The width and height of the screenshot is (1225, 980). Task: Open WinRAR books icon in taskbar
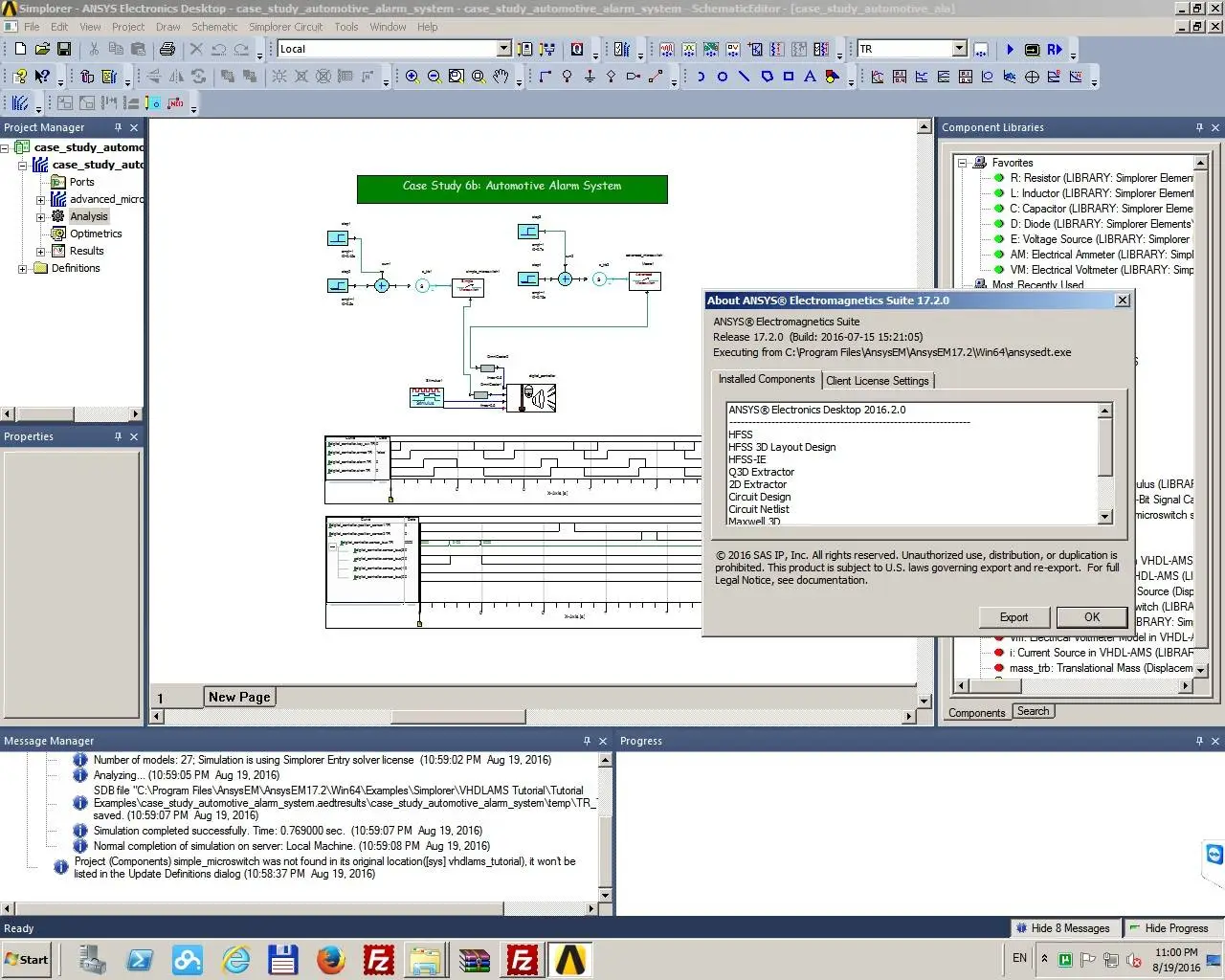[475, 959]
